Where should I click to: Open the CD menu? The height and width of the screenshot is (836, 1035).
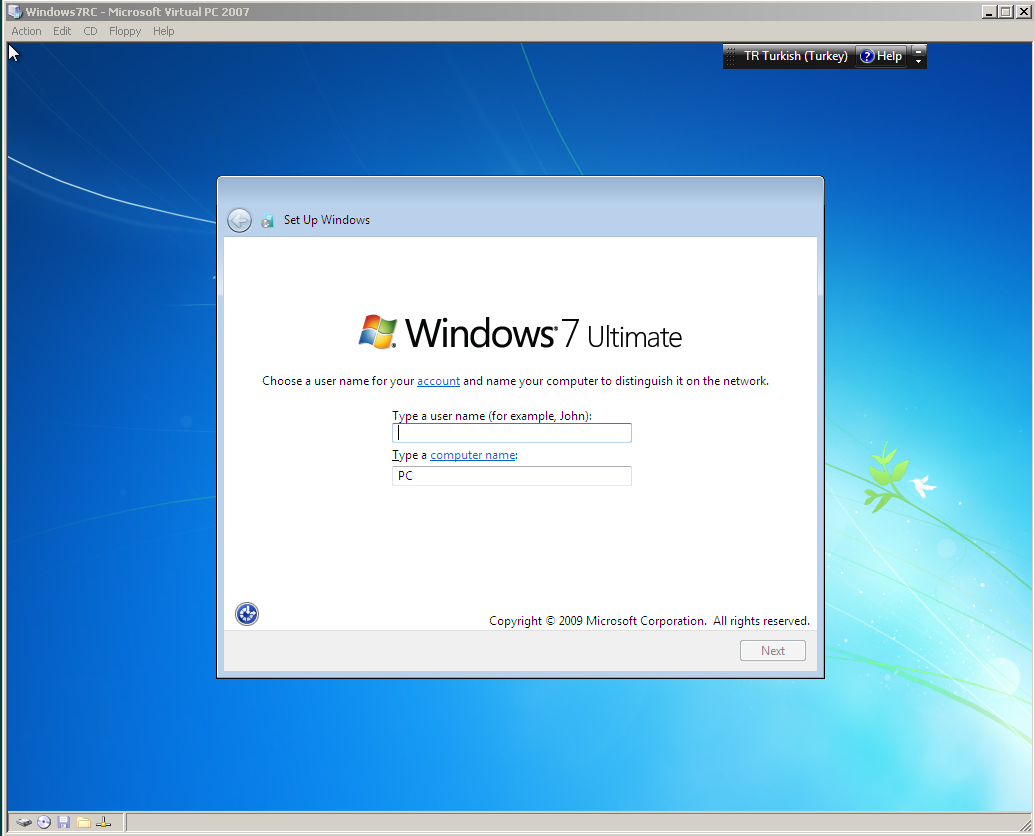(x=90, y=31)
